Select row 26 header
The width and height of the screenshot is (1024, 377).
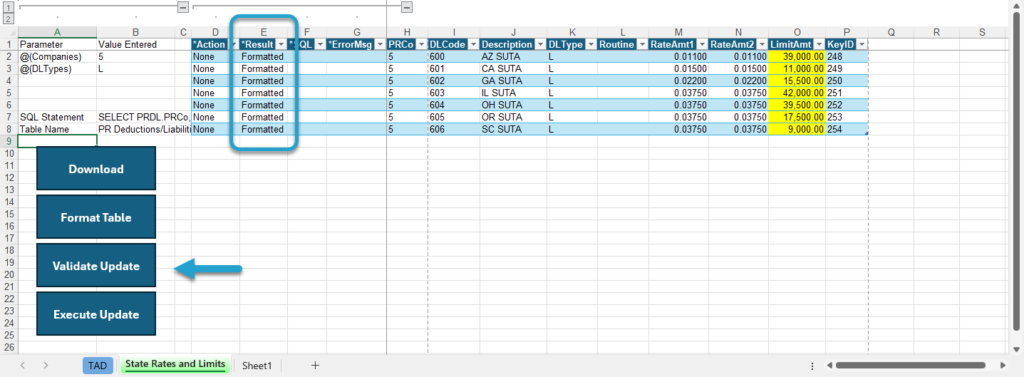click(x=8, y=347)
